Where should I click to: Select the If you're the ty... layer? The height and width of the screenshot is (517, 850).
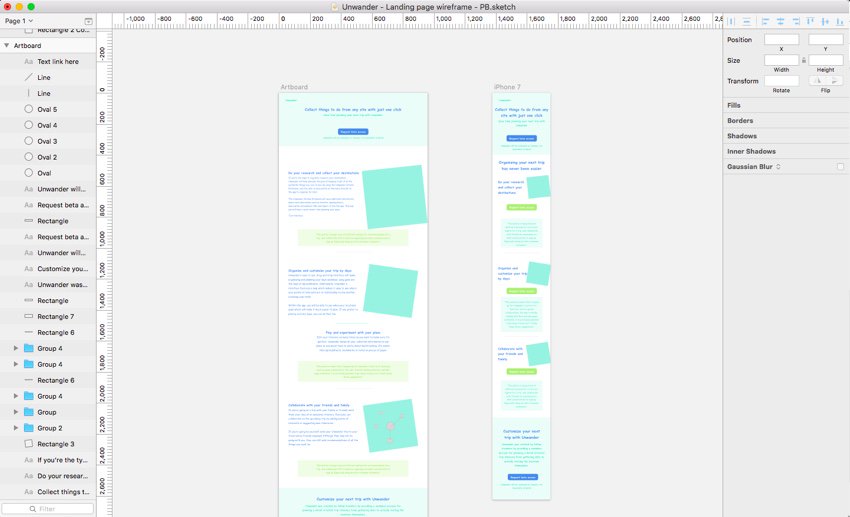click(48, 460)
